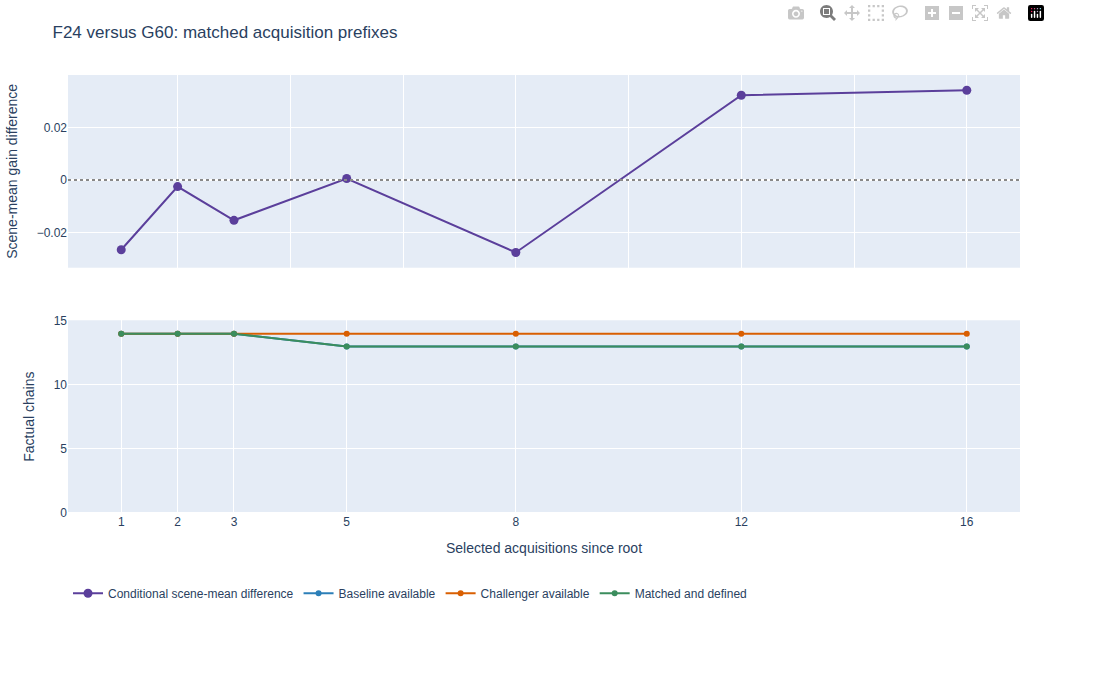Click orange marker at acquisition 12
Image resolution: width=1100 pixels, height=680 pixels.
click(x=742, y=334)
